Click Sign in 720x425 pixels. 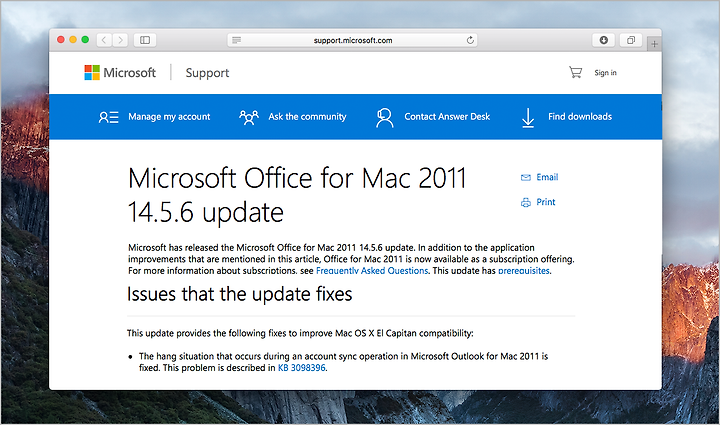[605, 73]
